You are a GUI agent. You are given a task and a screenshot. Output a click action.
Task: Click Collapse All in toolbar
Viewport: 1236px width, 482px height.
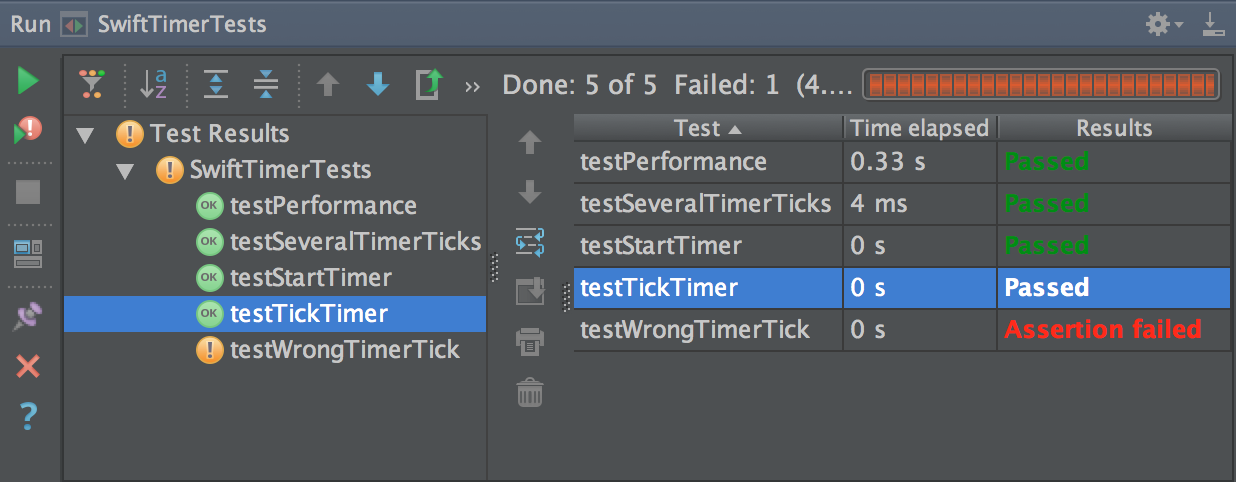266,86
